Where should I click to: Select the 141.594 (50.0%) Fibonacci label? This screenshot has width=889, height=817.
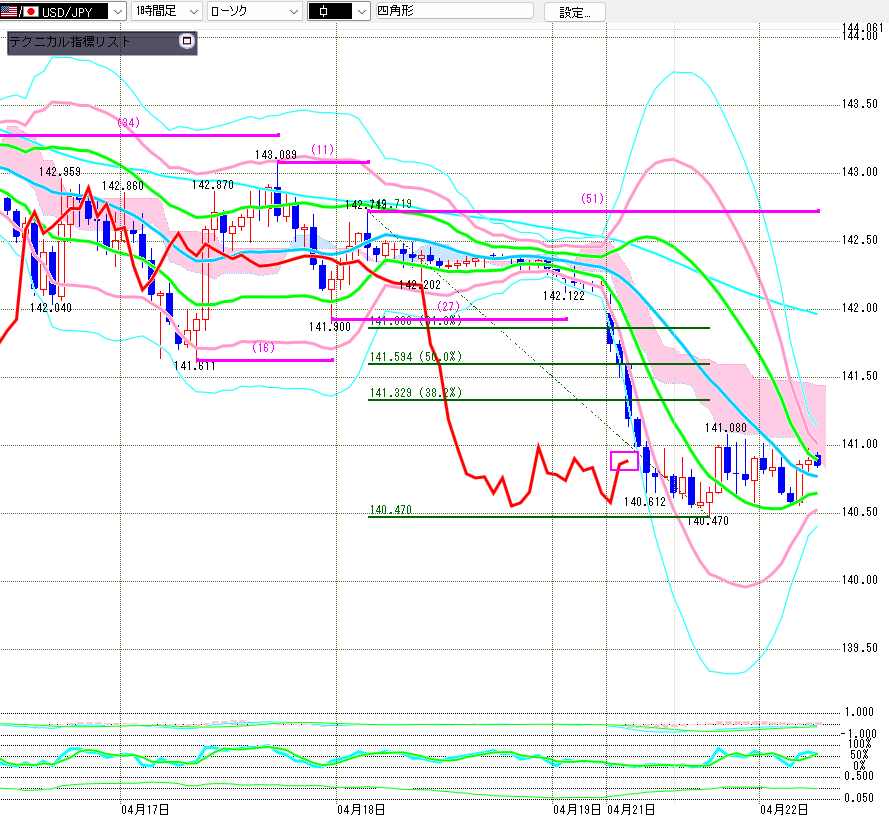(416, 357)
